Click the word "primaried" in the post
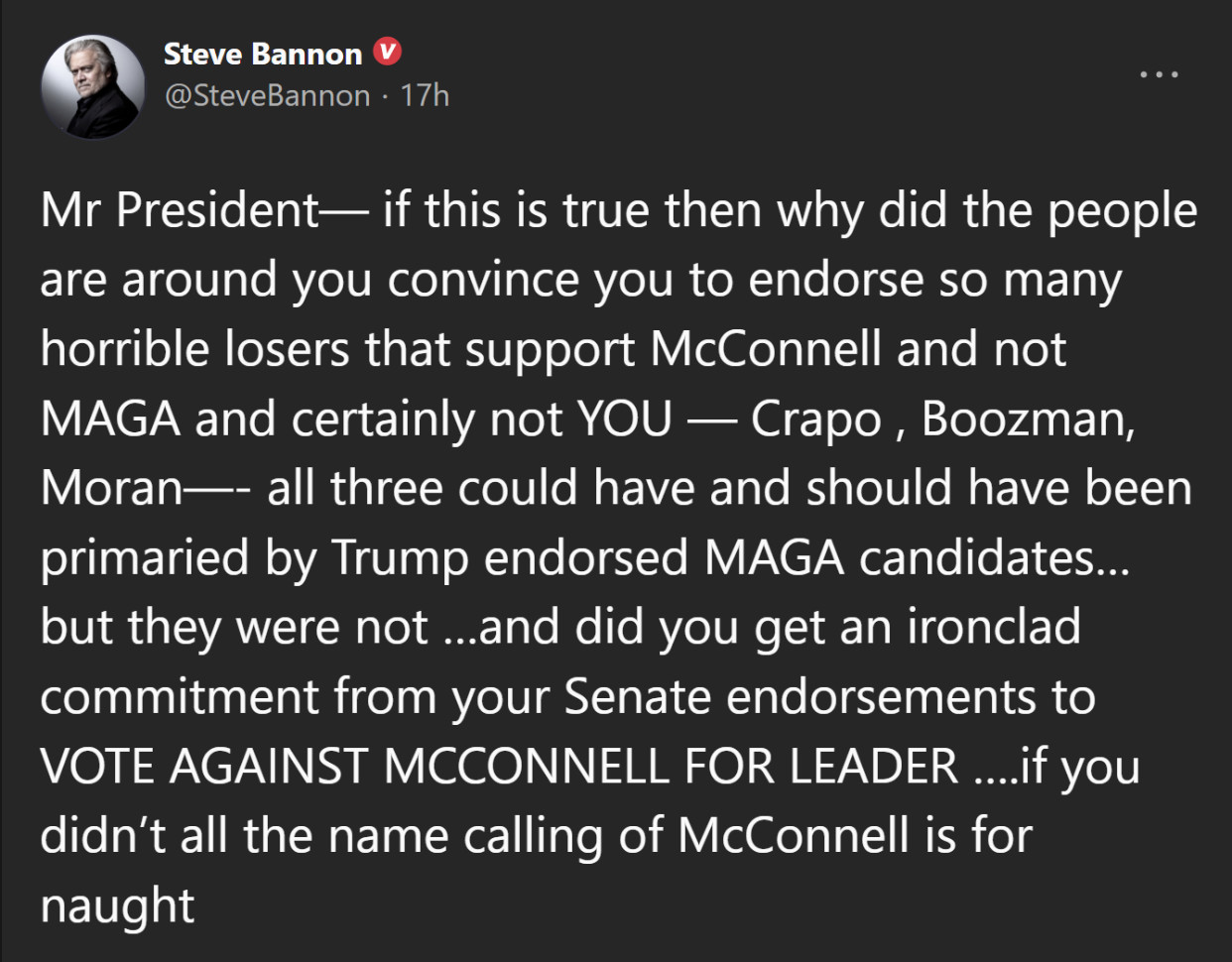This screenshot has height=962, width=1232. click(144, 557)
